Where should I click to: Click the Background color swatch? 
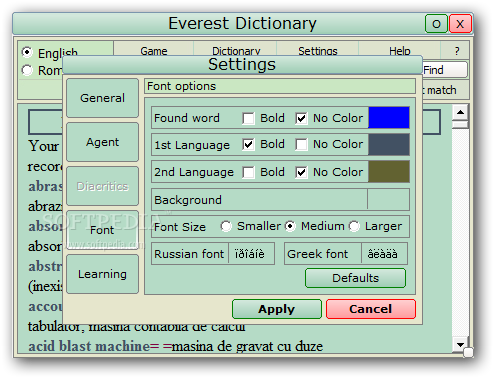389,199
